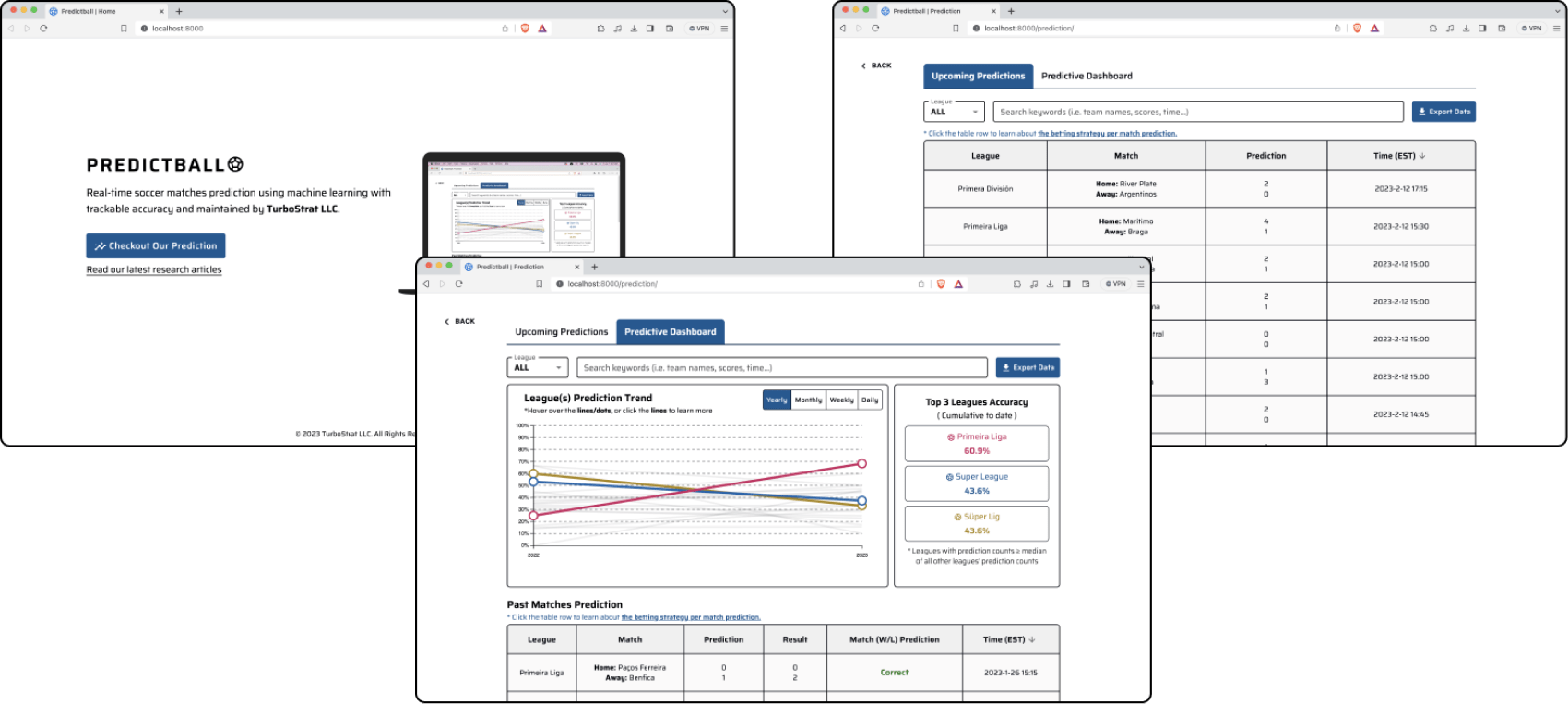Open Brave Shields in Home browser window
The width and height of the screenshot is (1568, 704).
525,29
